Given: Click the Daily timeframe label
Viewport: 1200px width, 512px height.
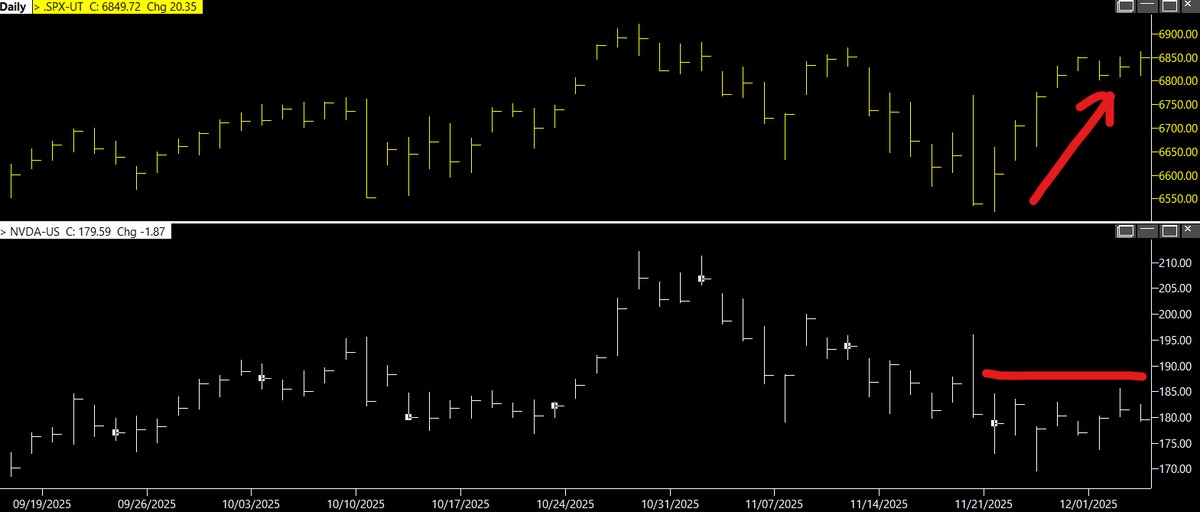Looking at the screenshot, I should [x=15, y=7].
